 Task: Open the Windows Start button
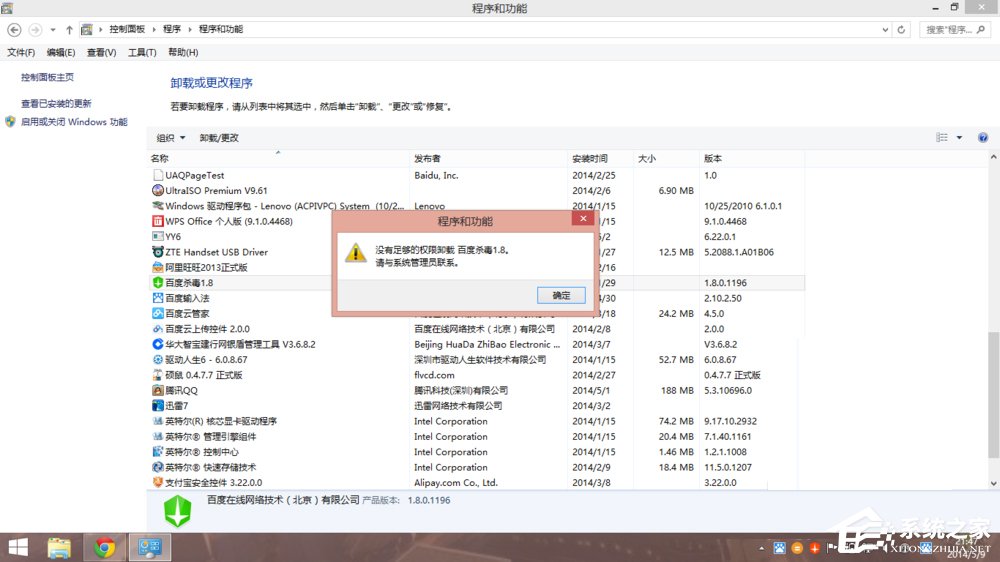(18, 547)
